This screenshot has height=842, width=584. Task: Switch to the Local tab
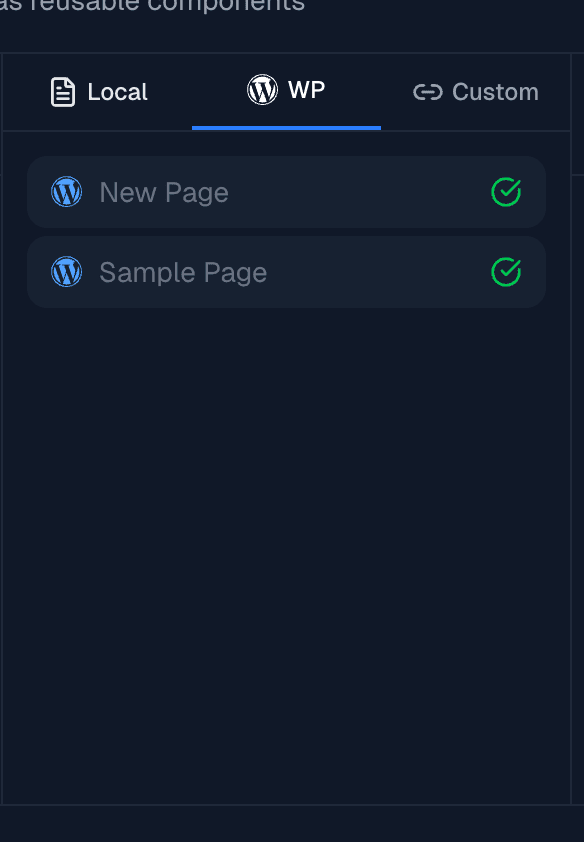tap(98, 91)
